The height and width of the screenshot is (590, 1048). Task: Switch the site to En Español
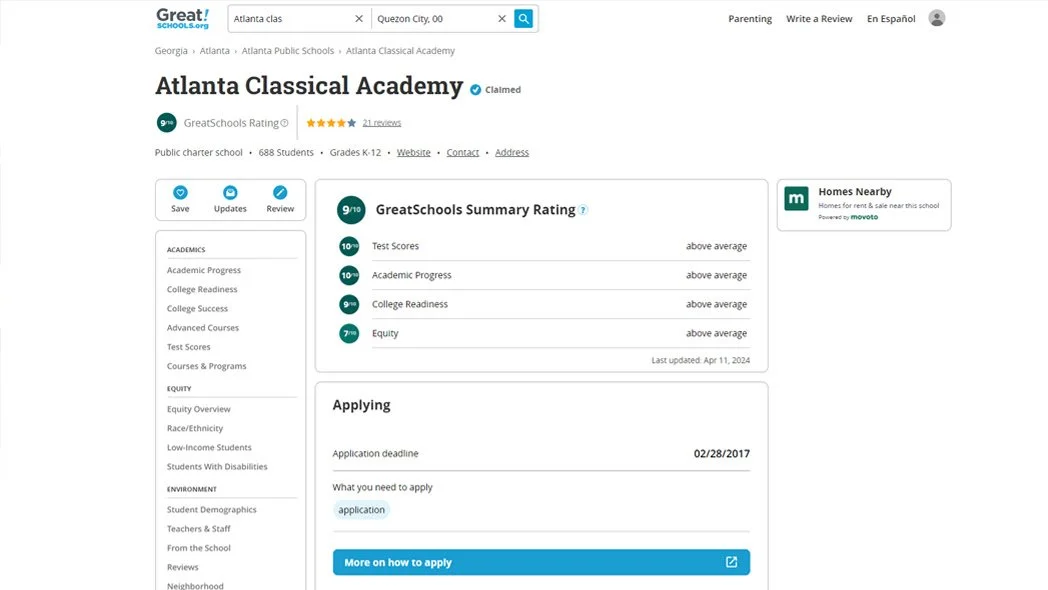(x=890, y=18)
